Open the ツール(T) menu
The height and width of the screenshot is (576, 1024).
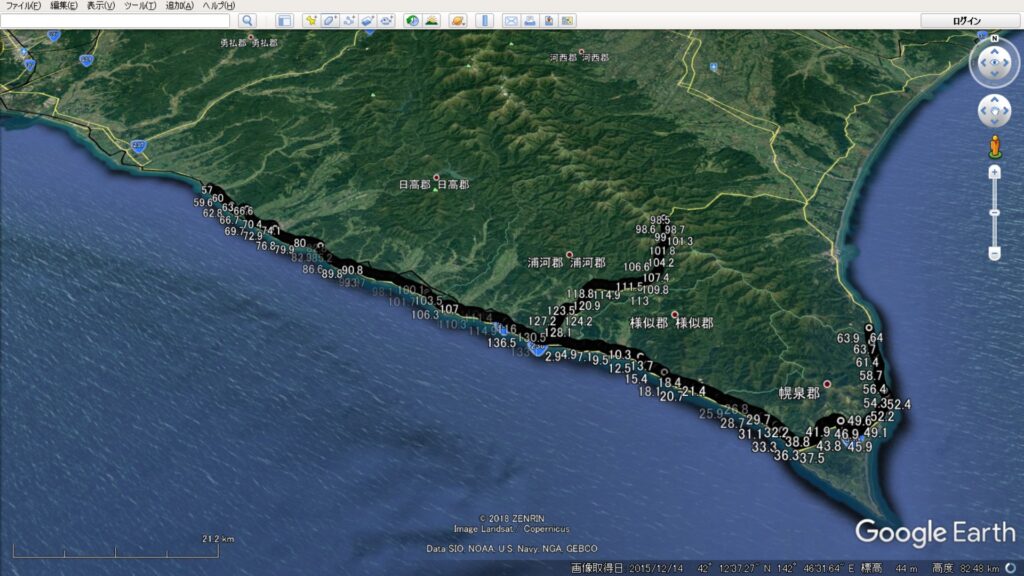click(141, 6)
